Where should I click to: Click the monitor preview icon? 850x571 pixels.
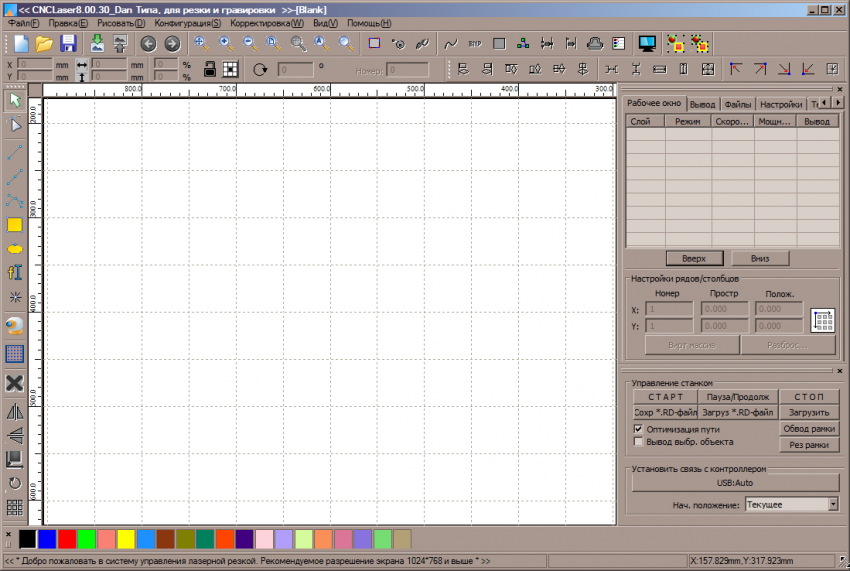pos(647,43)
